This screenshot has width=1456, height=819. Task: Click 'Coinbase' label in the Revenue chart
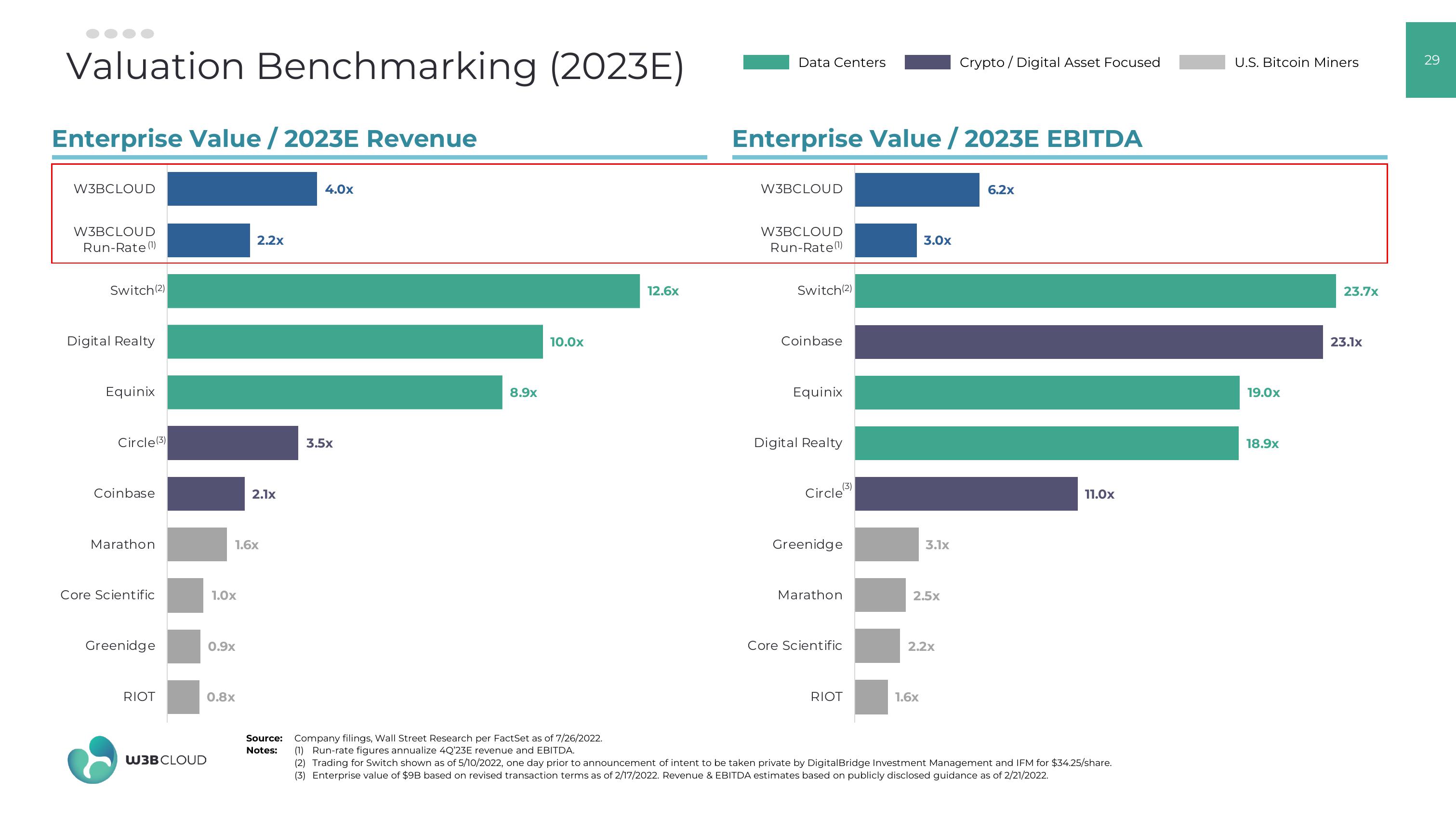124,493
